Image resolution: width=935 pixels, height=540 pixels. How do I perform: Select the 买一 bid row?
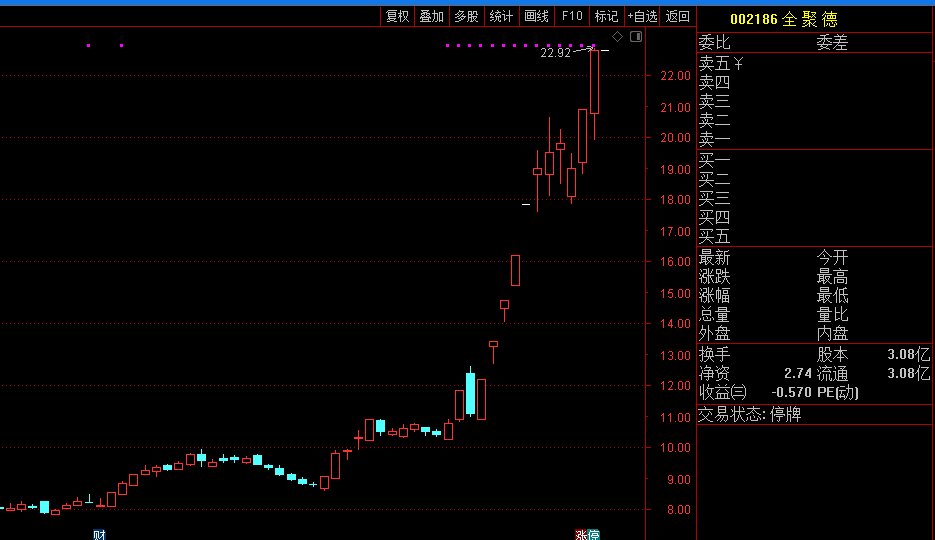[815, 160]
